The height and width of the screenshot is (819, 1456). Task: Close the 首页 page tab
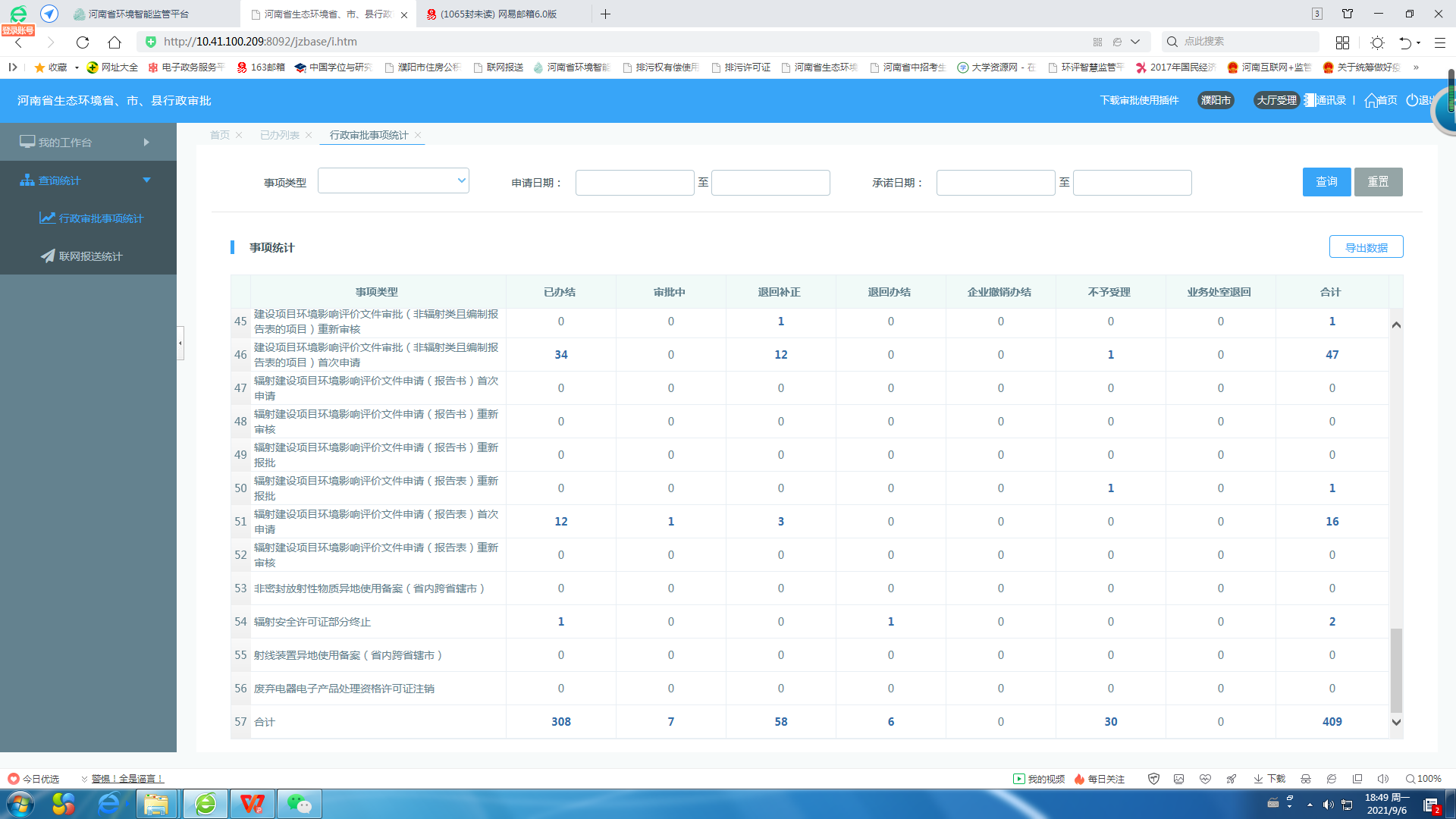click(239, 135)
